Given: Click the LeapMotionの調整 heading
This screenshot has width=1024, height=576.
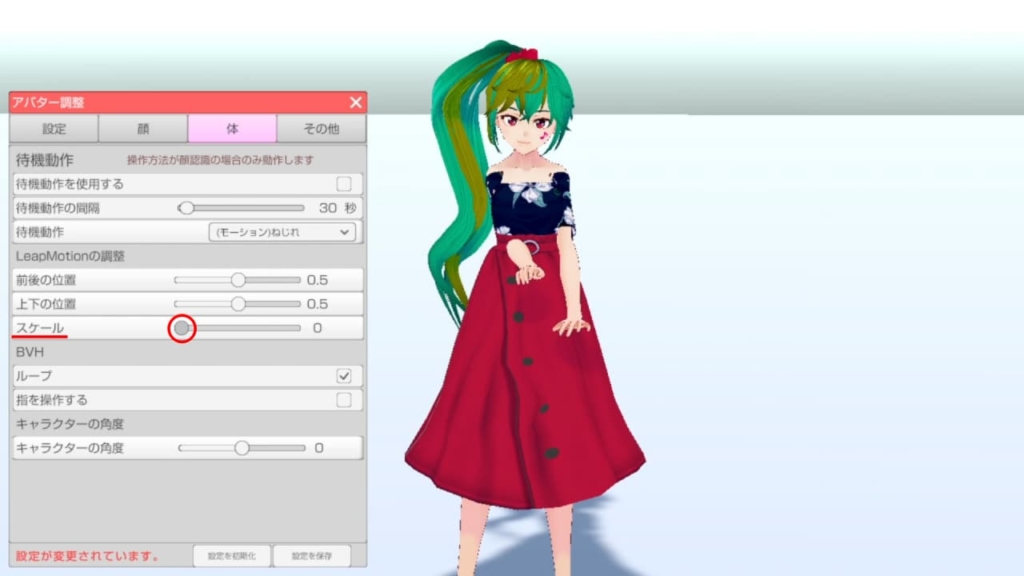Looking at the screenshot, I should (x=70, y=256).
